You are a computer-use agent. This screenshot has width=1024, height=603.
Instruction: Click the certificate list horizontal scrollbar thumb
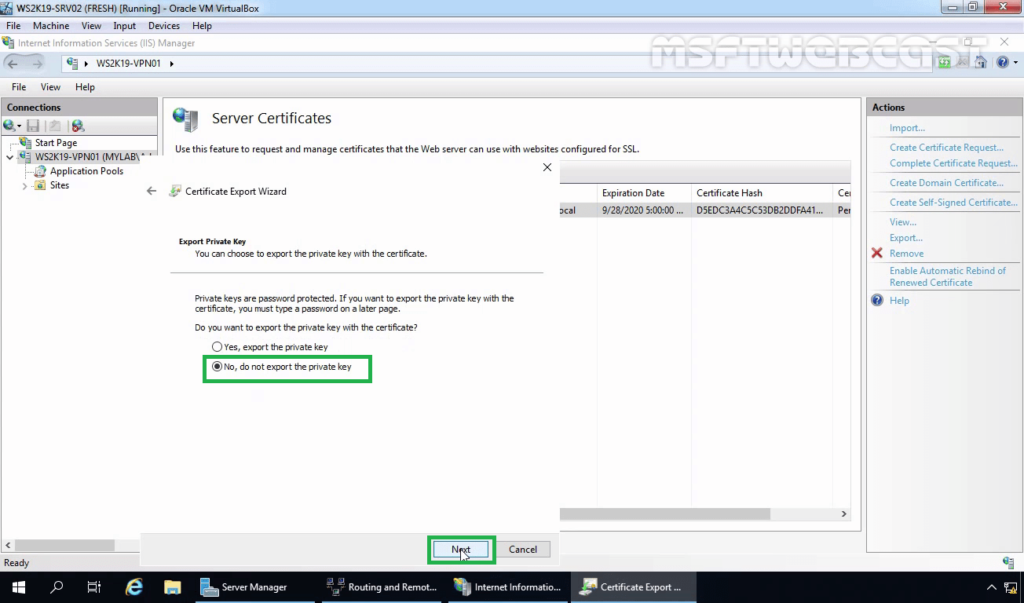[665, 514]
